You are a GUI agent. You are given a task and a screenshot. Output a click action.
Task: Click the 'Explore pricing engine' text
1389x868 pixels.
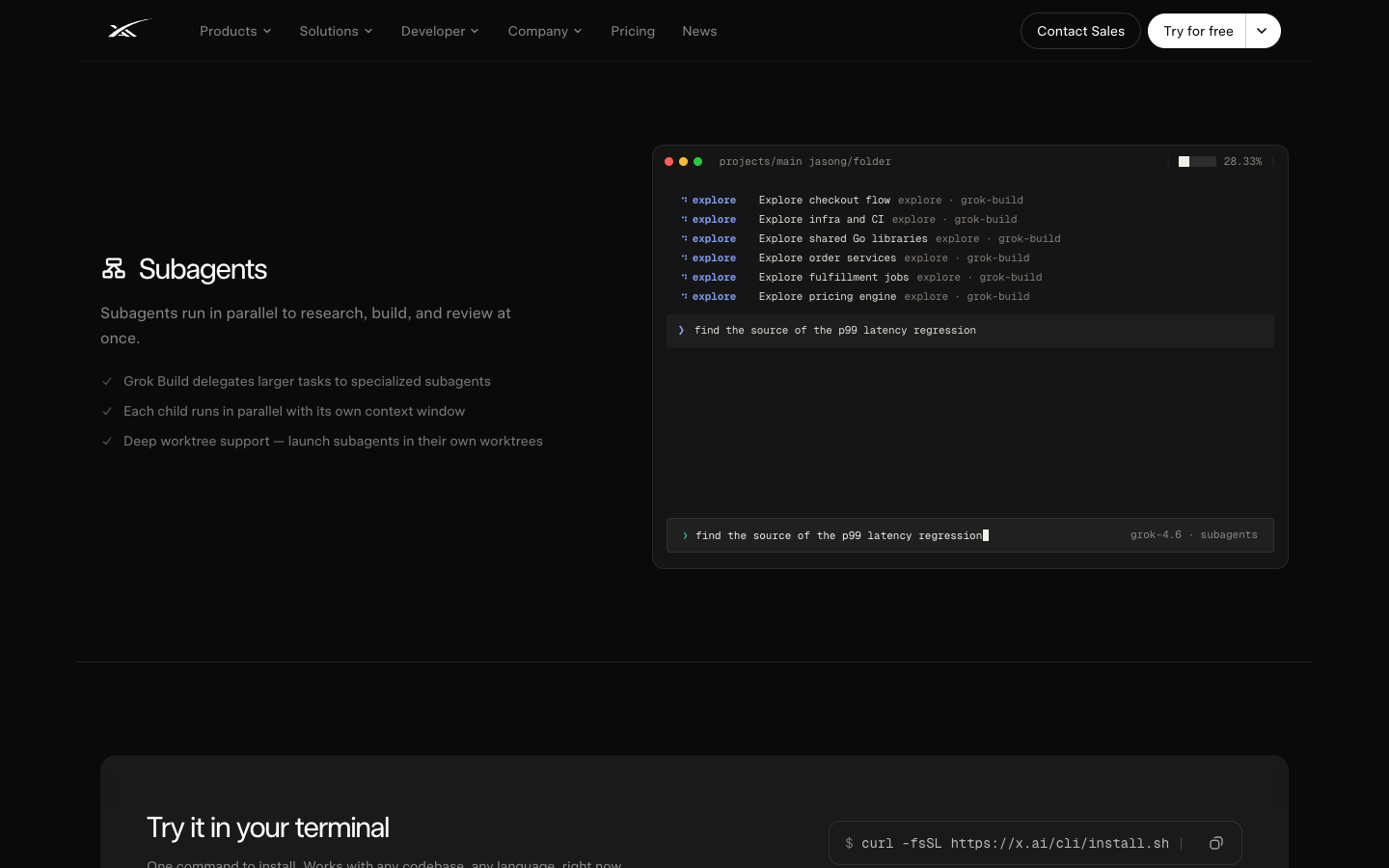point(828,297)
